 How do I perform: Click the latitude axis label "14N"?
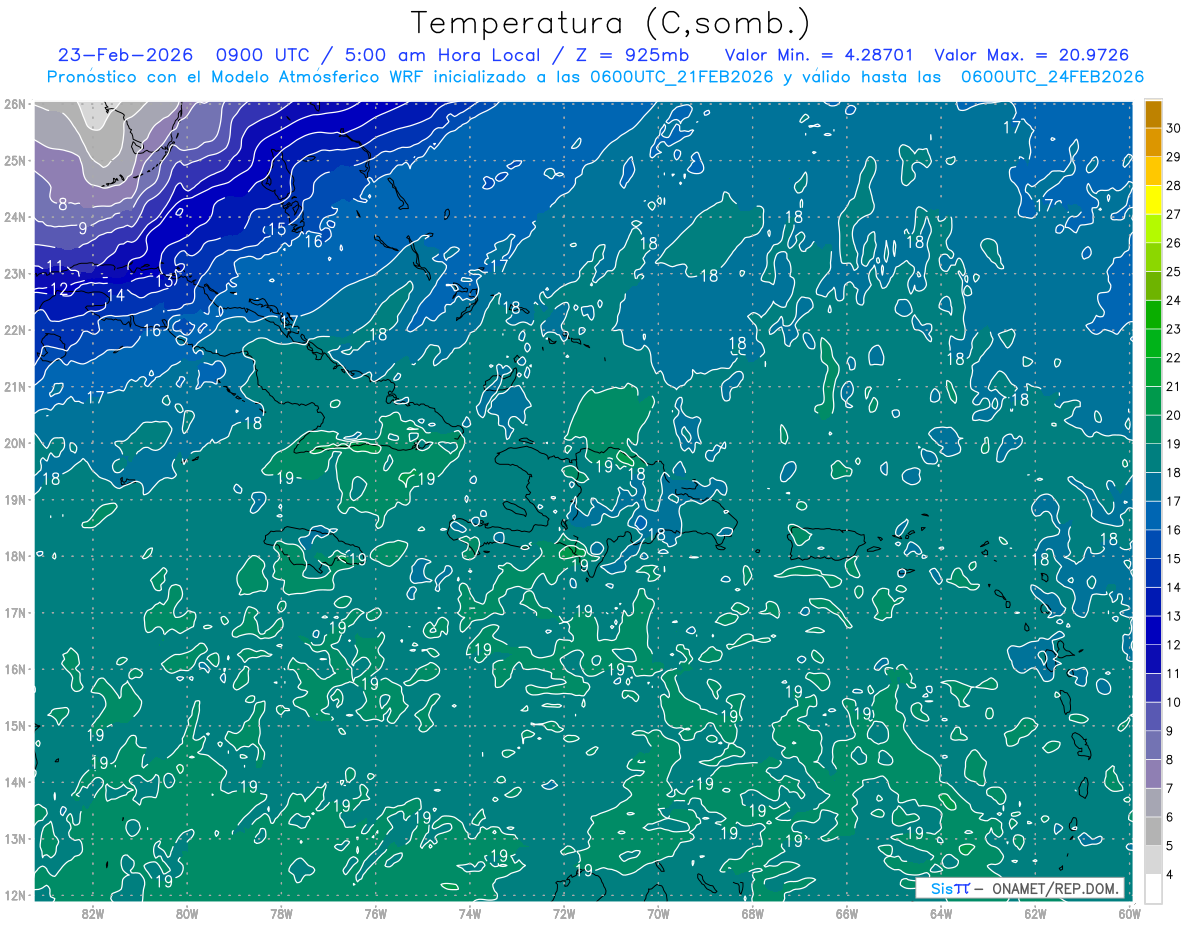pyautogui.click(x=14, y=782)
